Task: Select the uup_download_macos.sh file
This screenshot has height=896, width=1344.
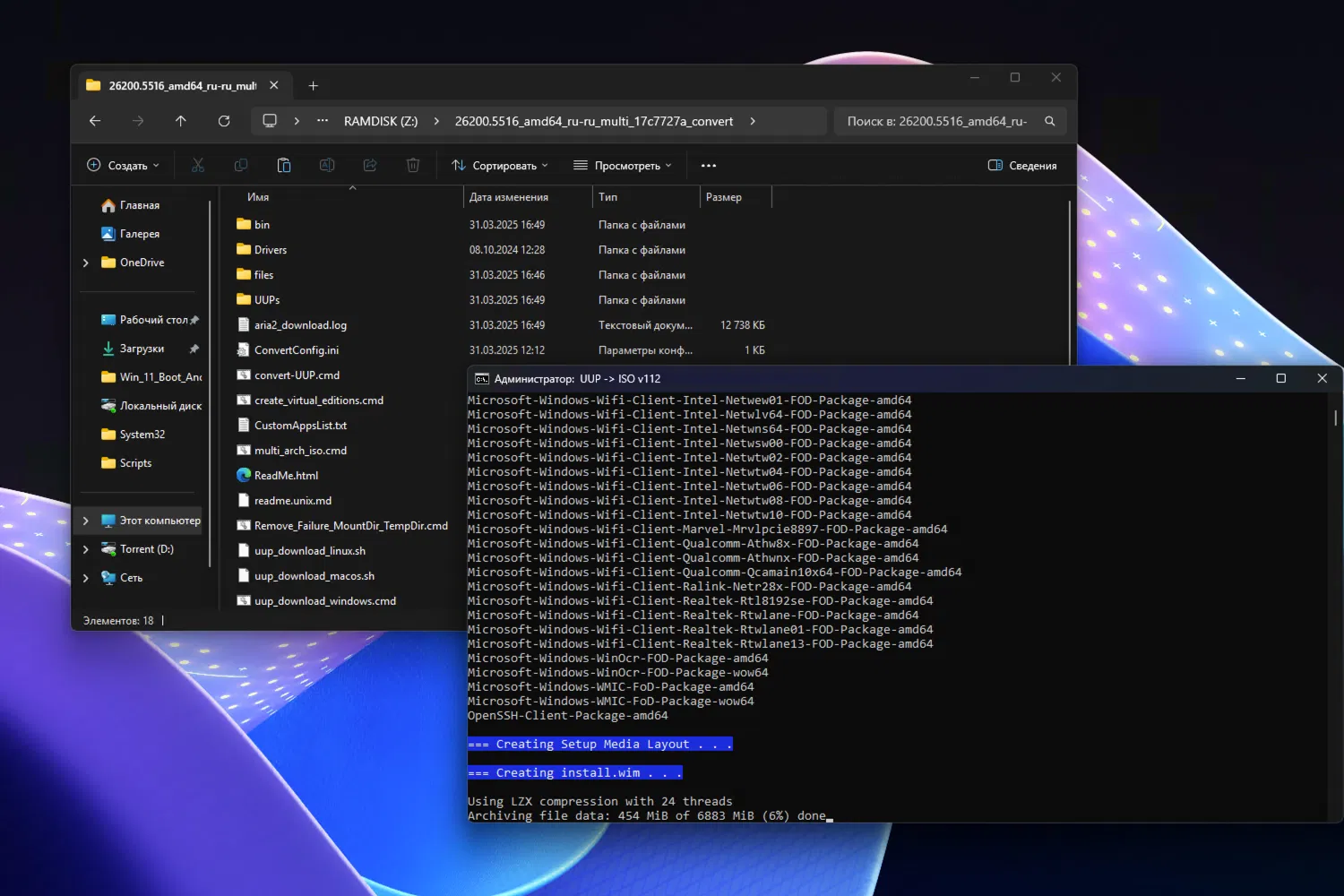Action: [314, 576]
